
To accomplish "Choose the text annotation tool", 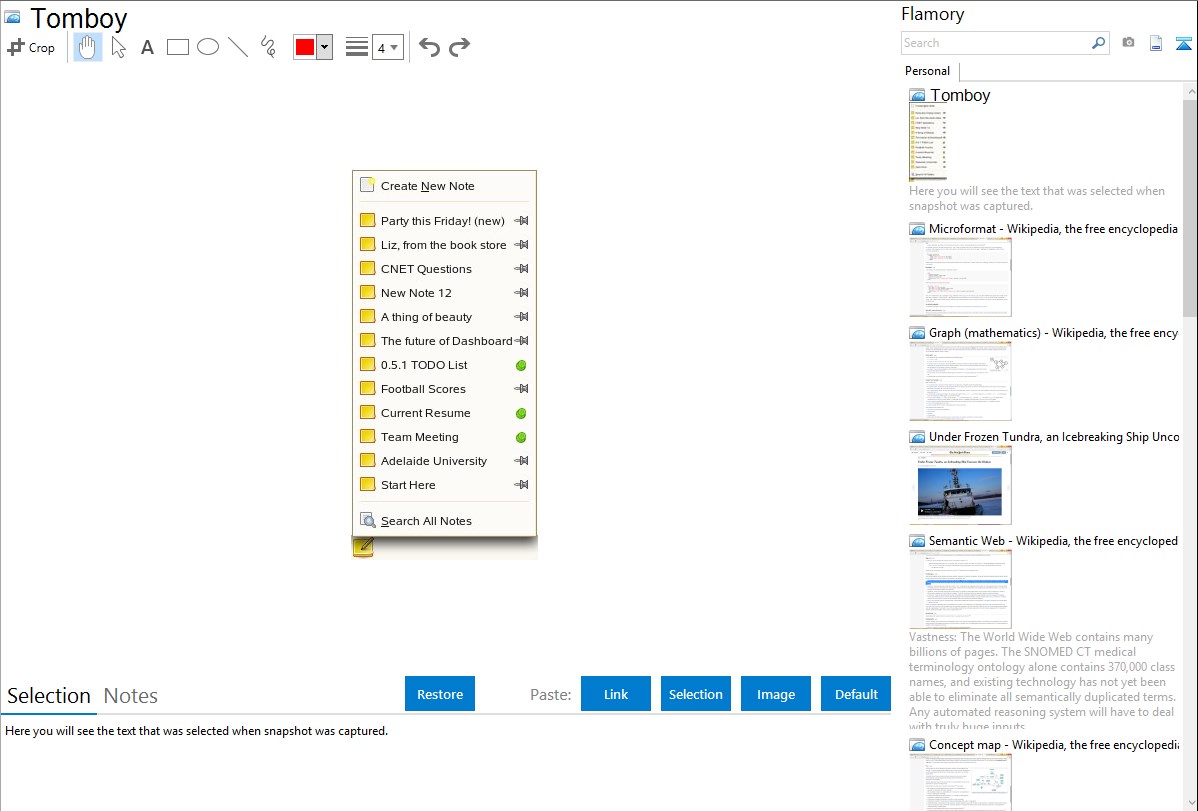I will coord(147,47).
